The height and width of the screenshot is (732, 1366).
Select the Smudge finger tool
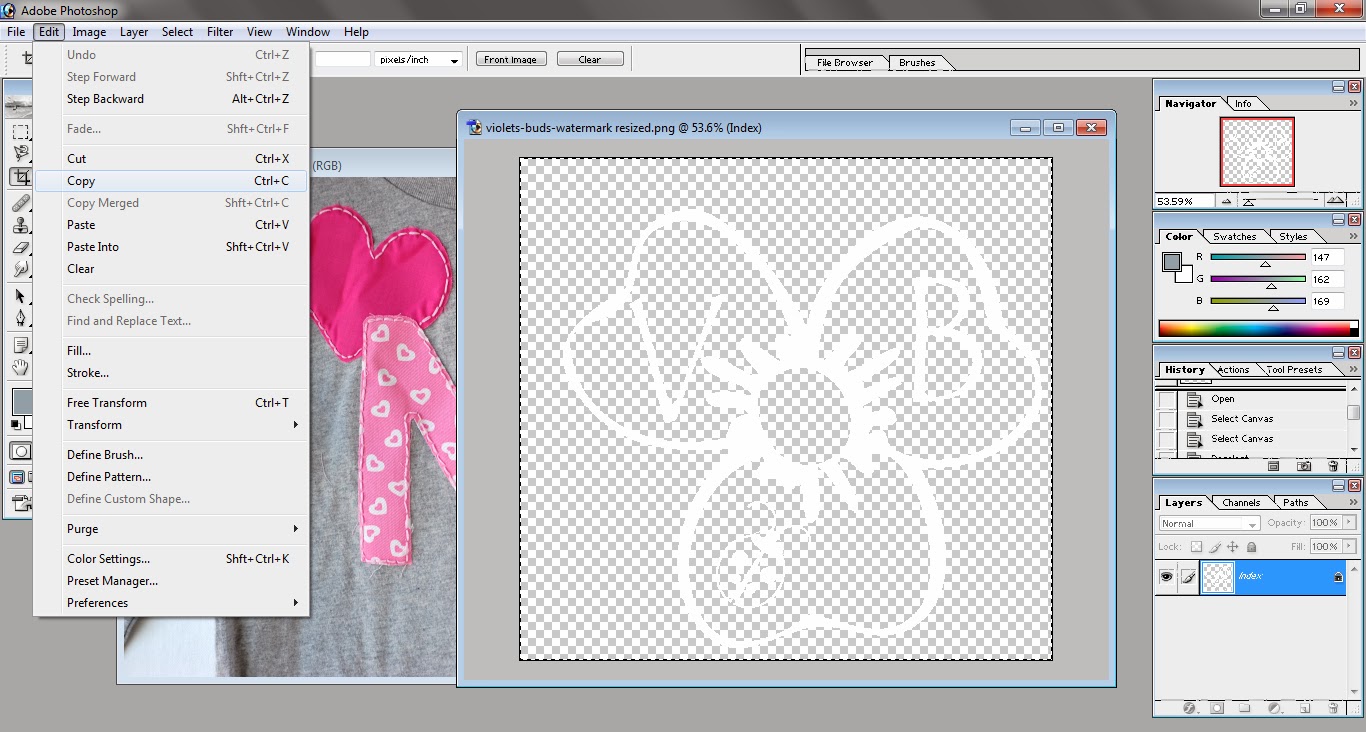(19, 269)
